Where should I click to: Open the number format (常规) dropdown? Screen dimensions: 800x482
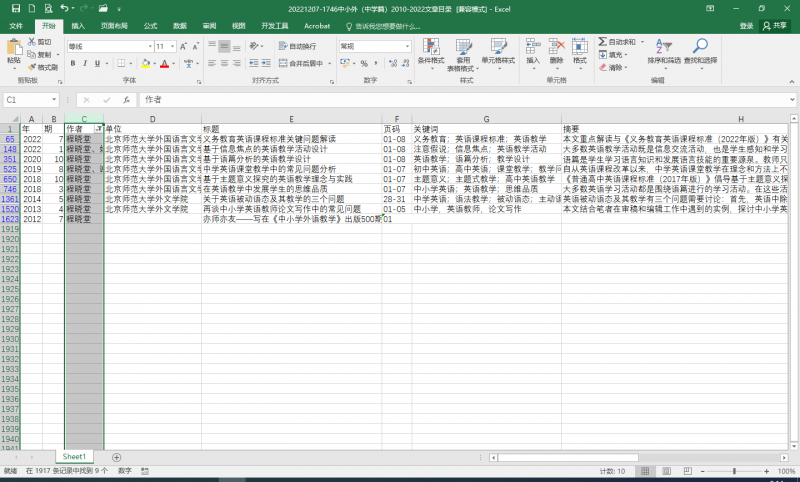click(x=407, y=46)
